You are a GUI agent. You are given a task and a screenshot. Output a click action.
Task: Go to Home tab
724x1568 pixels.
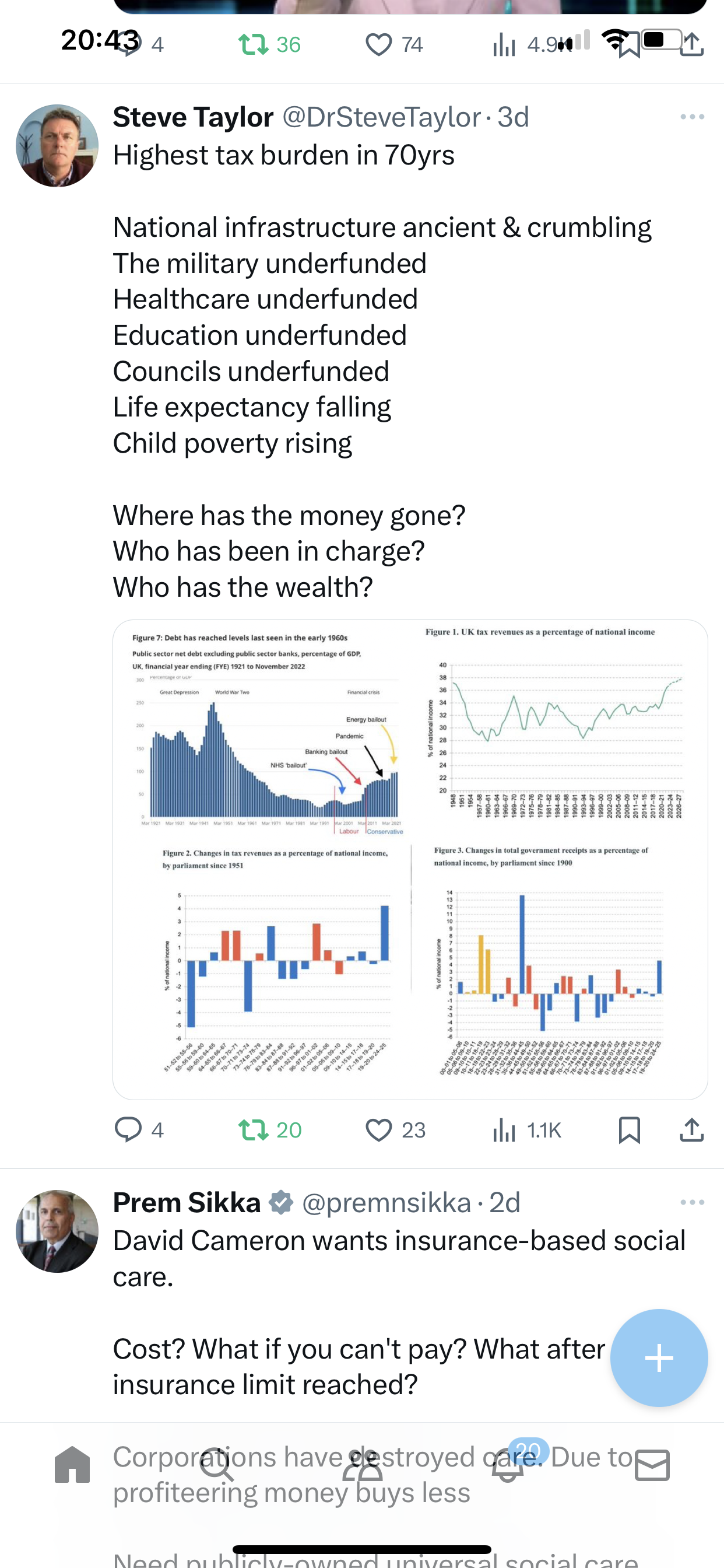coord(72,1465)
